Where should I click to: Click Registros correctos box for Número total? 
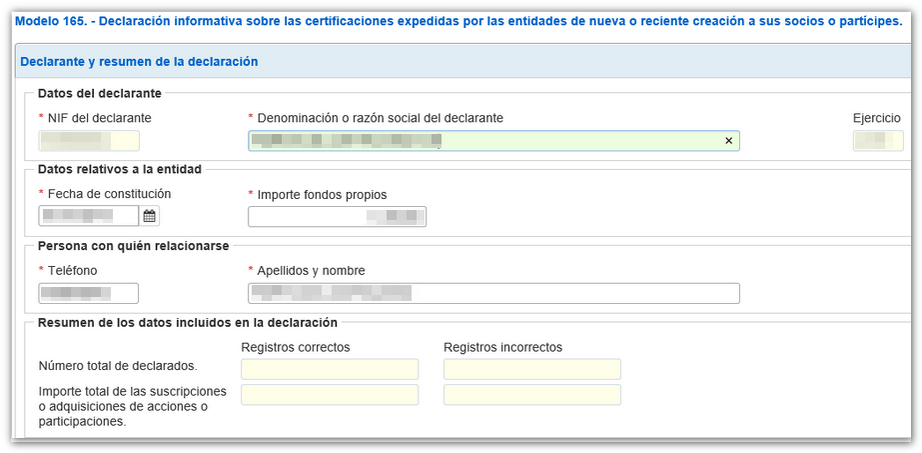coord(329,369)
